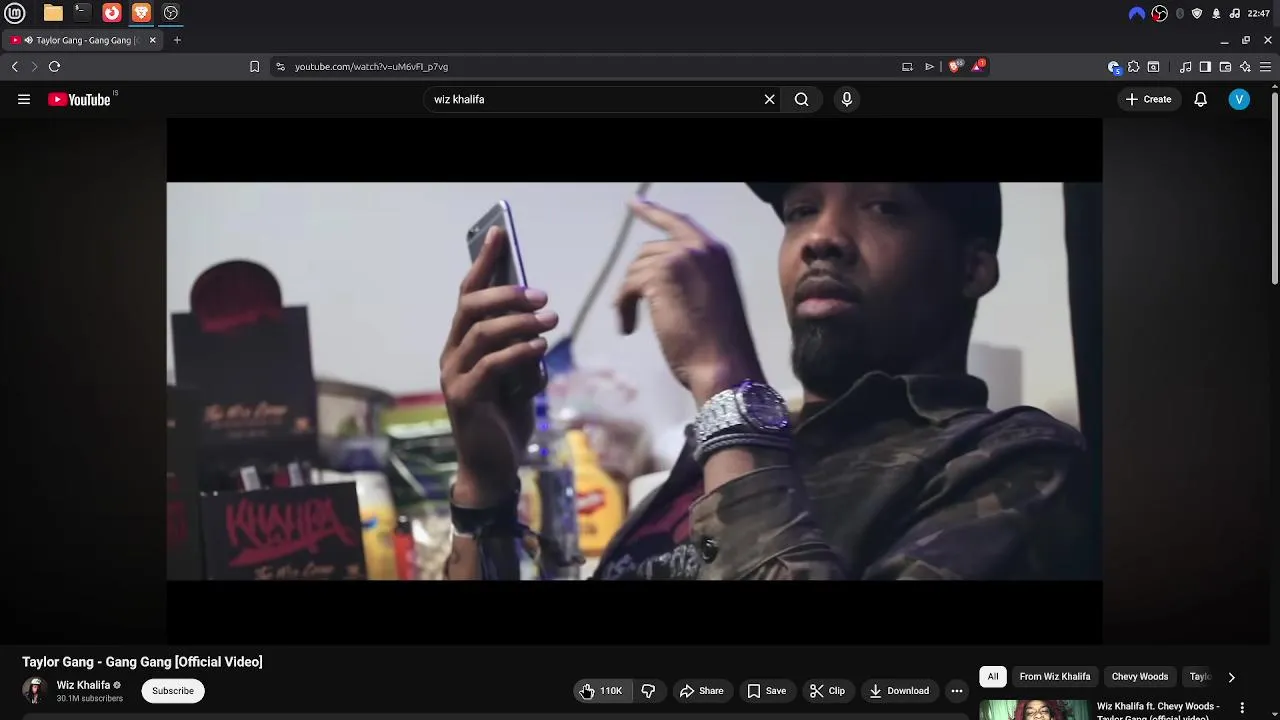The height and width of the screenshot is (720, 1280).
Task: Open recommended video thumbnail Wiz Khalifa ft. Chevy Woods
Action: (x=1034, y=710)
